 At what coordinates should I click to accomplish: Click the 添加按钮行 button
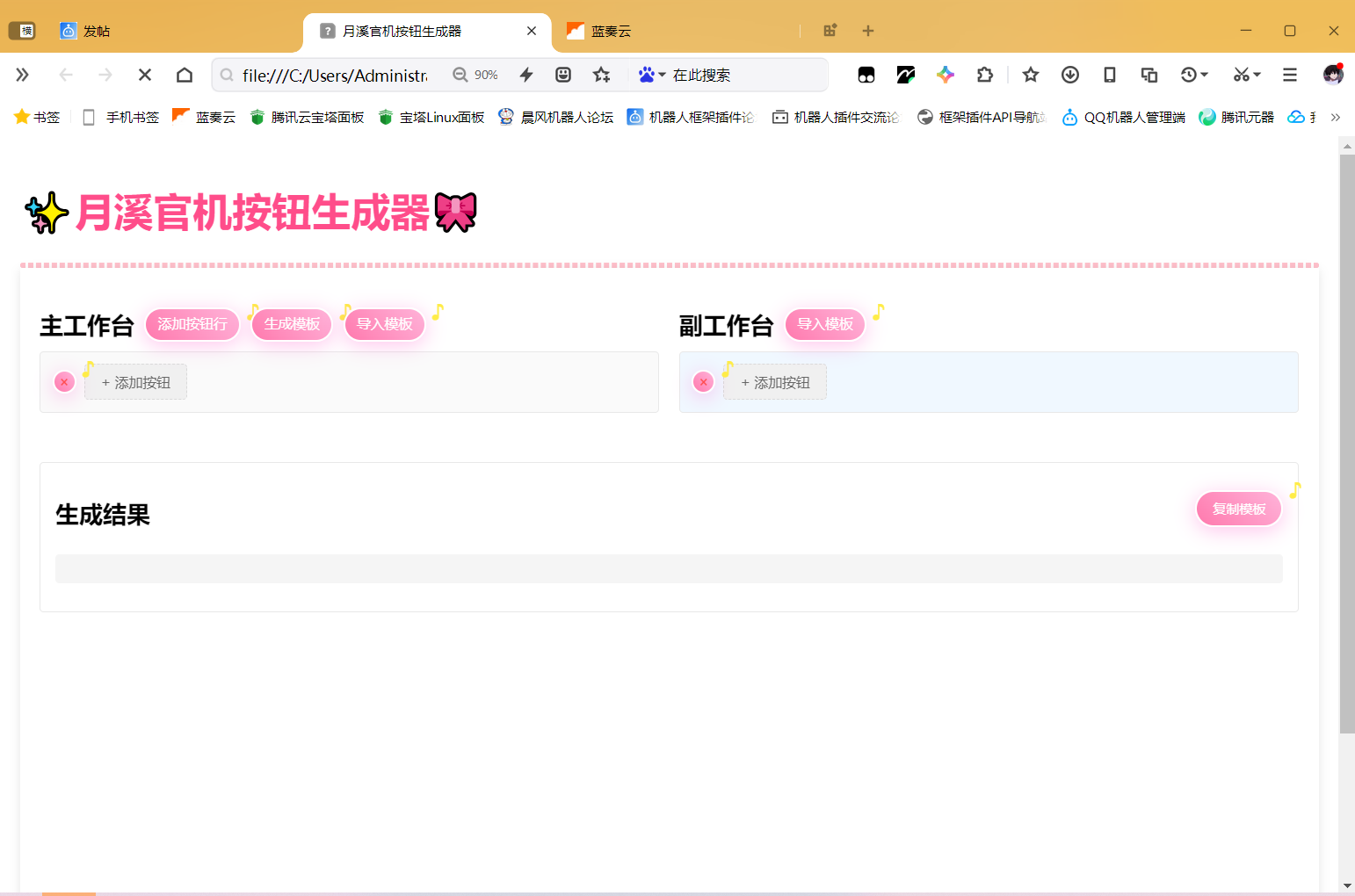[192, 324]
